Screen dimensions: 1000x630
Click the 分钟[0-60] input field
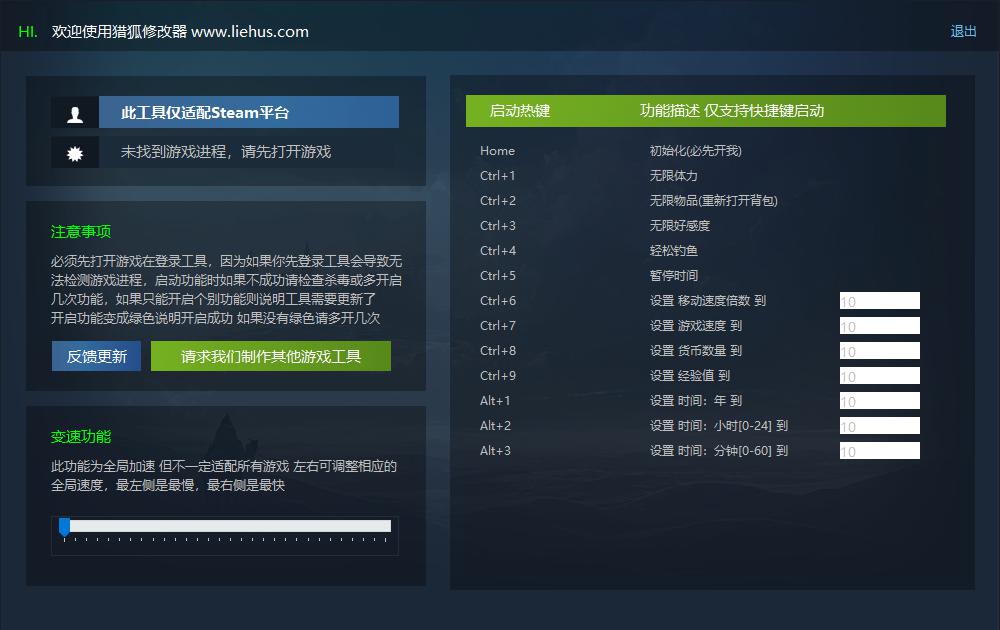coord(879,451)
